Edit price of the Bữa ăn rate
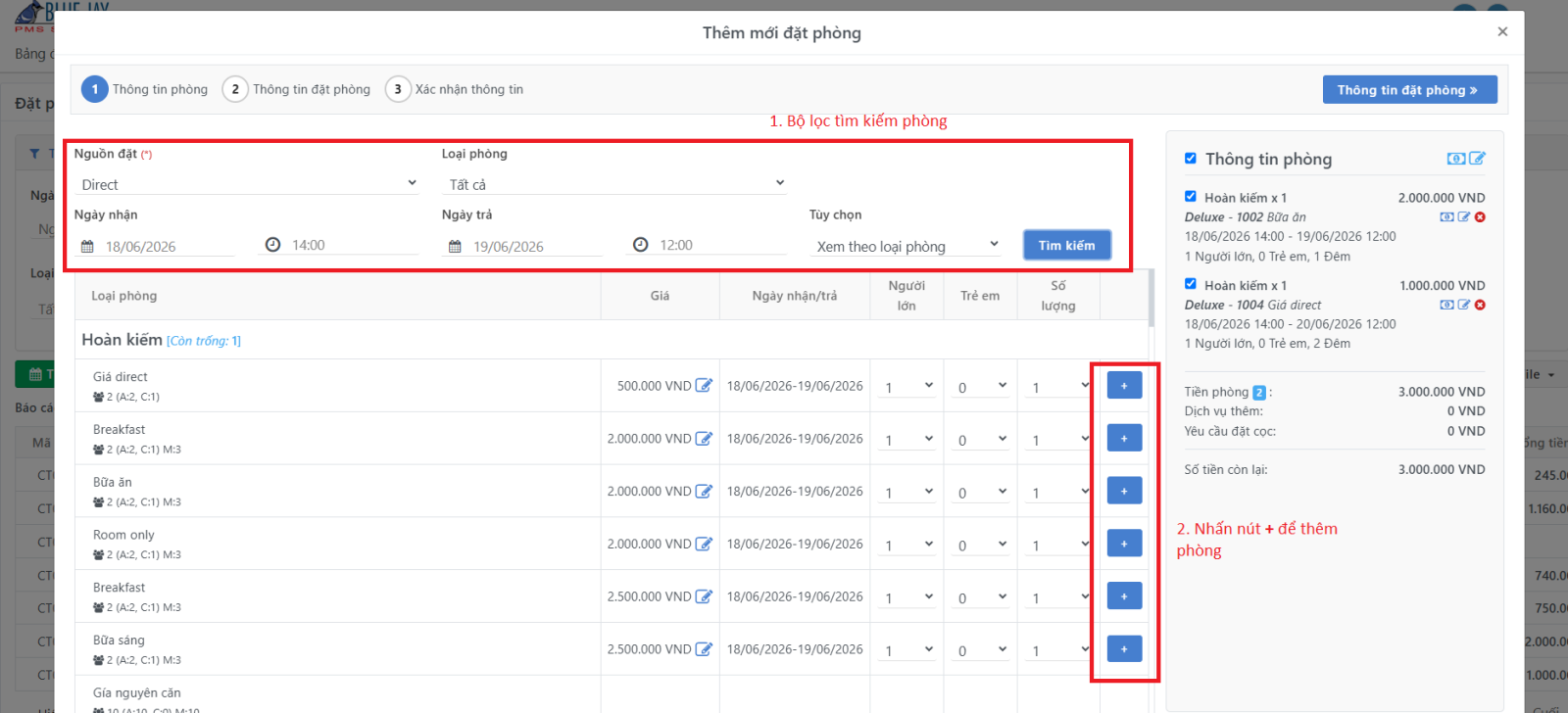 point(704,492)
